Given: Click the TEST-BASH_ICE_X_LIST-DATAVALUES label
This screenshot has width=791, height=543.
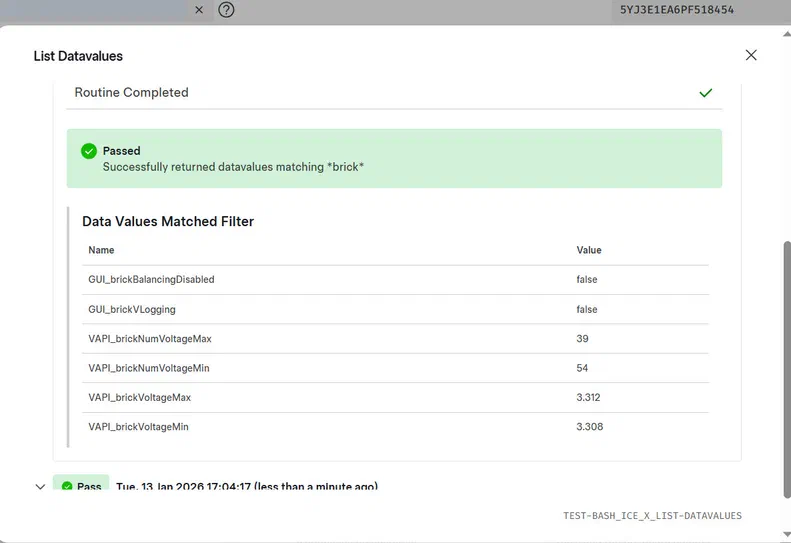Looking at the screenshot, I should [x=652, y=516].
